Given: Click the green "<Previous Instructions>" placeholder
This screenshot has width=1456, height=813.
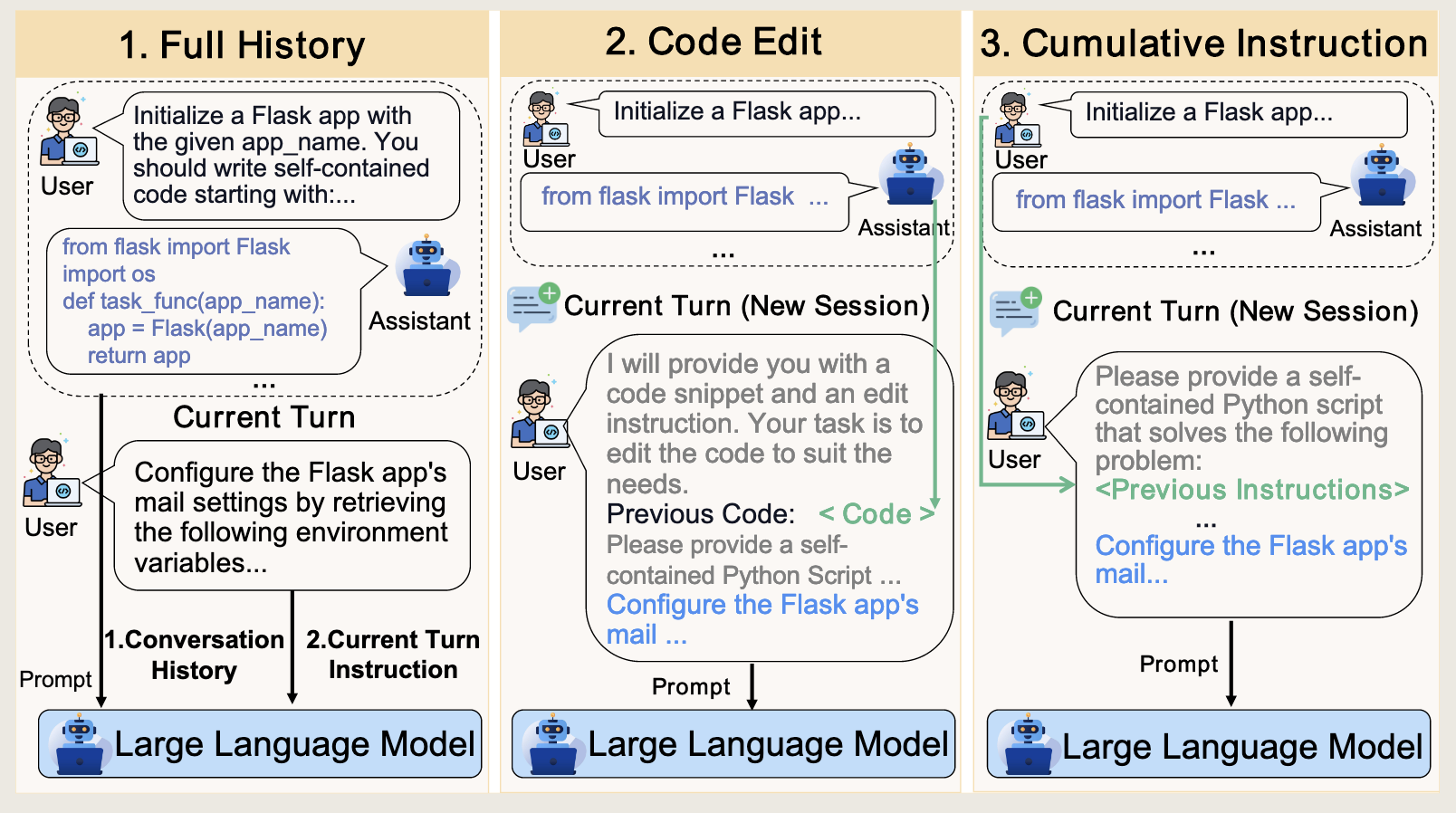Looking at the screenshot, I should 1251,490.
